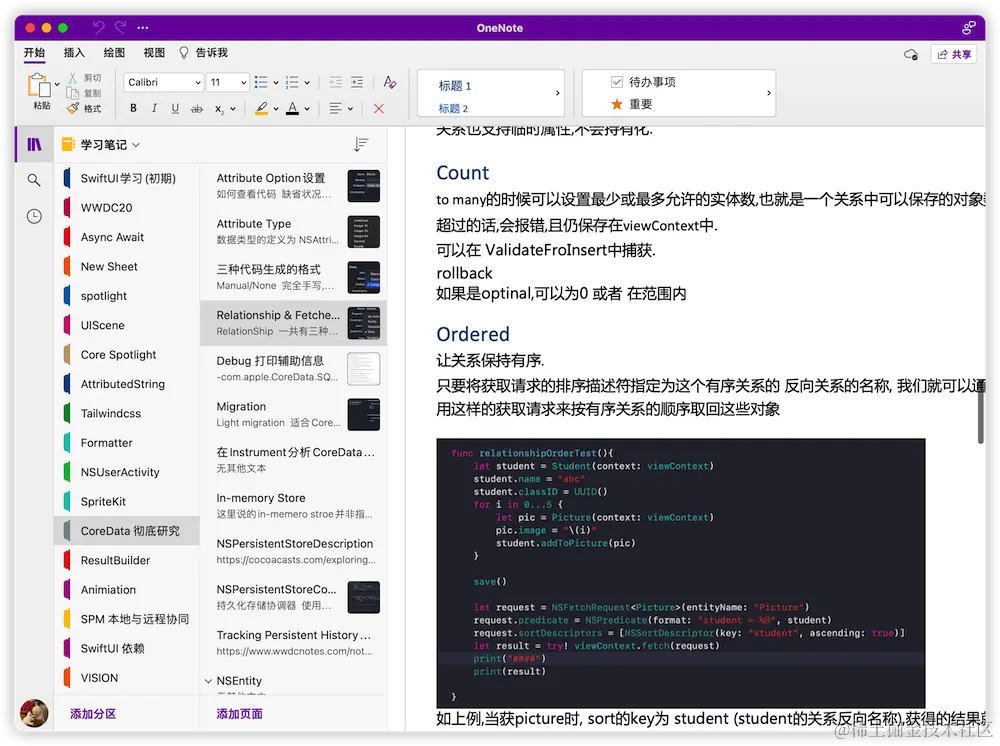Click the Undo arrow in the title bar
The height and width of the screenshot is (746, 1000).
tap(98, 27)
